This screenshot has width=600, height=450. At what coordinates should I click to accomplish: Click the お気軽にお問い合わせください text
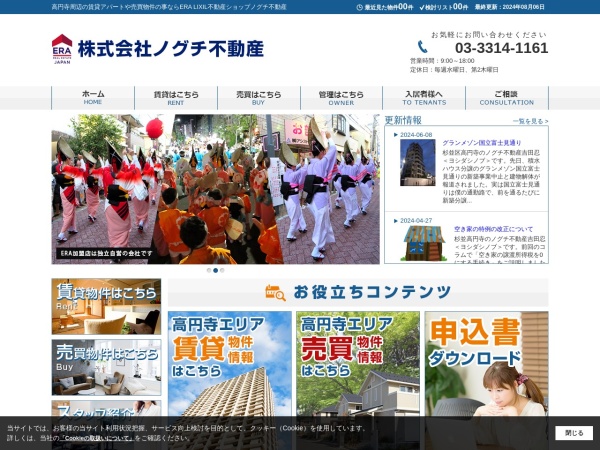click(x=489, y=35)
